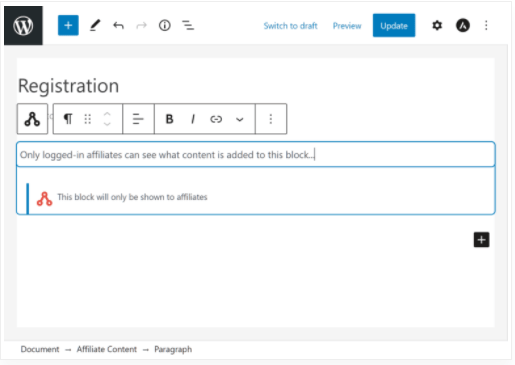The image size is (515, 365).
Task: Expand more rich text controls dropdown
Action: (240, 119)
